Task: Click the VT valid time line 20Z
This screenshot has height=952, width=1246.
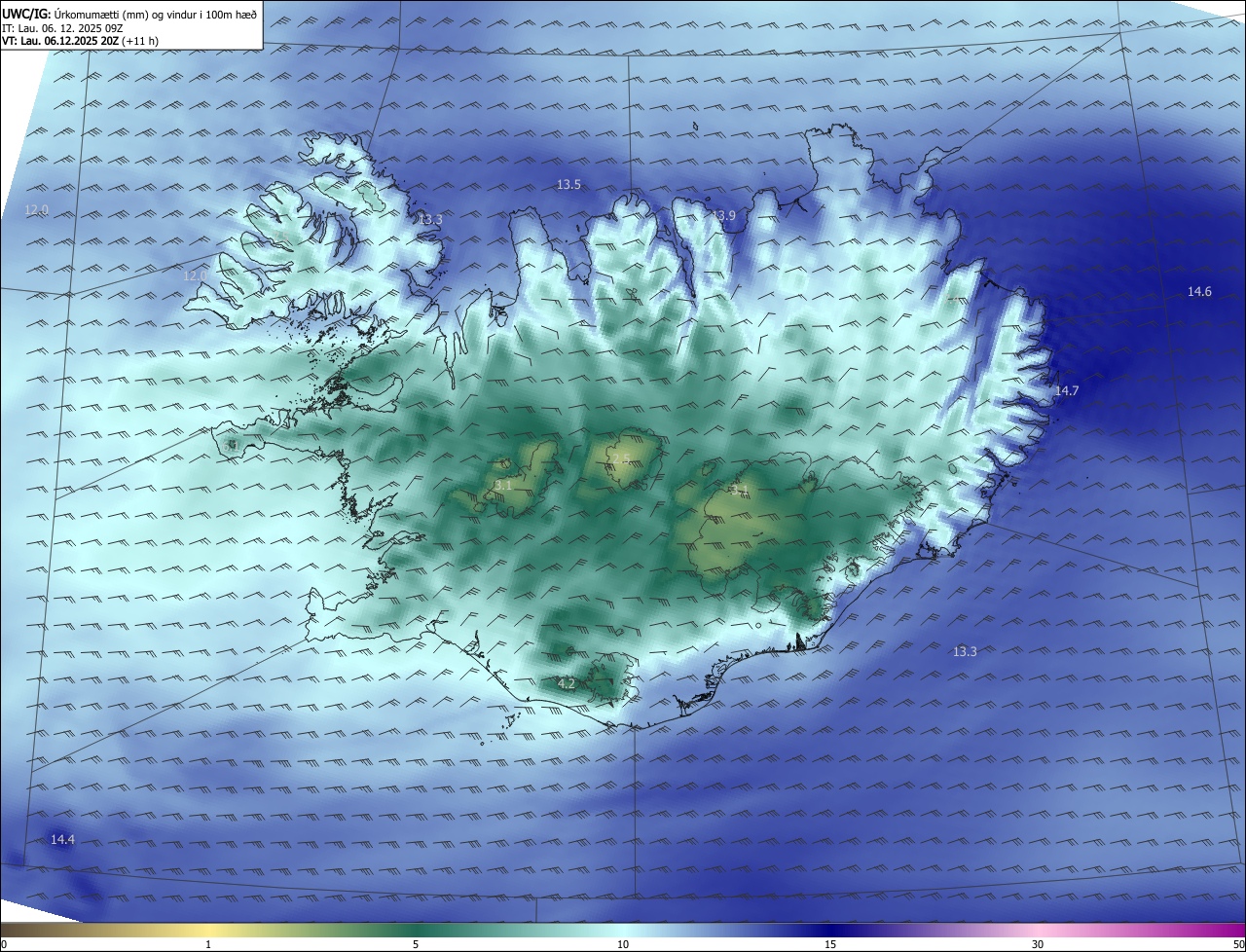Action: pyautogui.click(x=81, y=41)
